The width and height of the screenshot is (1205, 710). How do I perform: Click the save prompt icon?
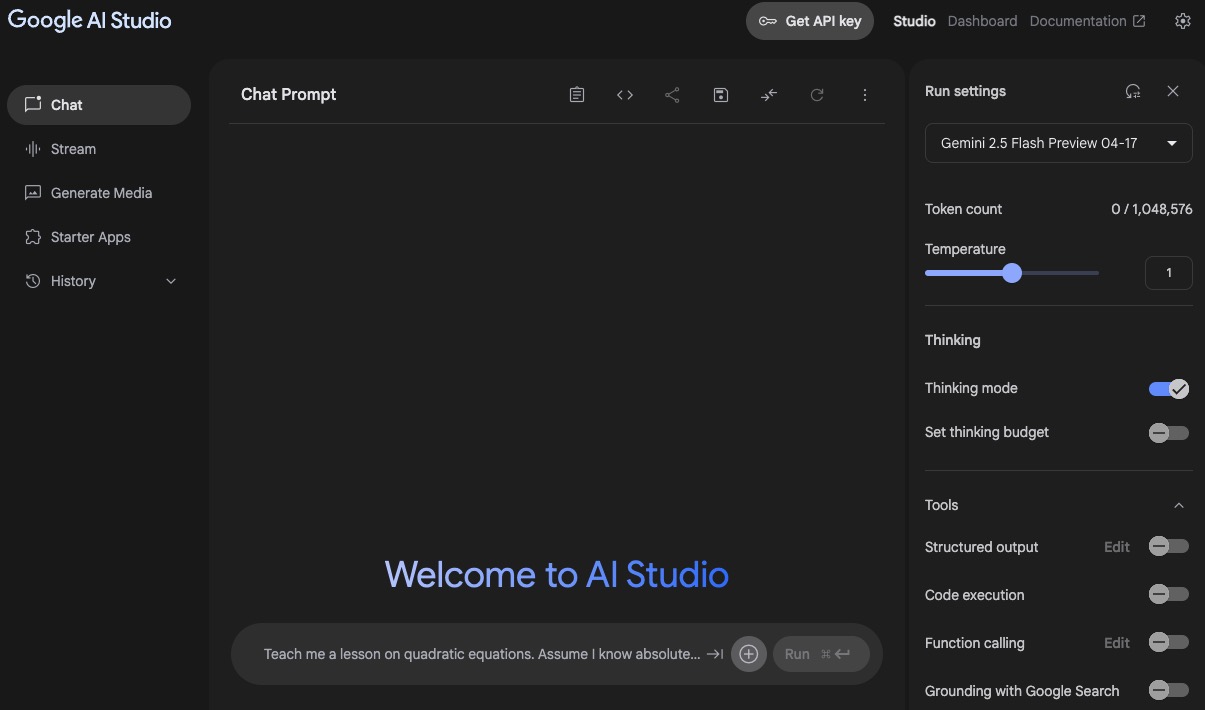click(720, 95)
